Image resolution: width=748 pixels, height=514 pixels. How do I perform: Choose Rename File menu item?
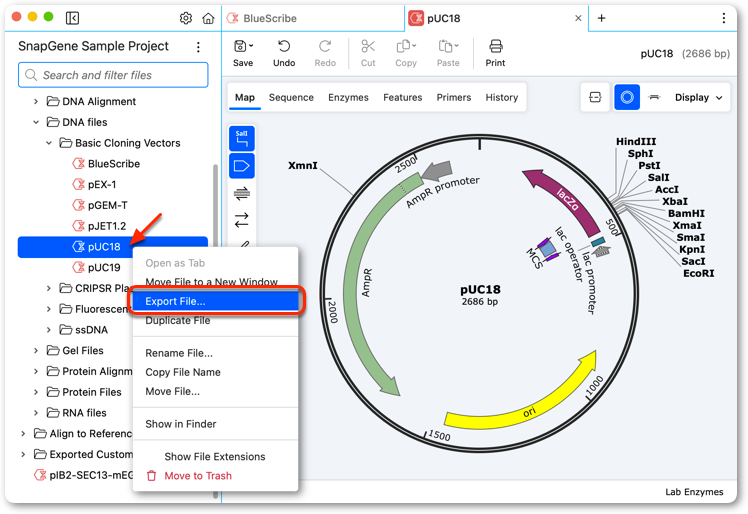pyautogui.click(x=215, y=353)
